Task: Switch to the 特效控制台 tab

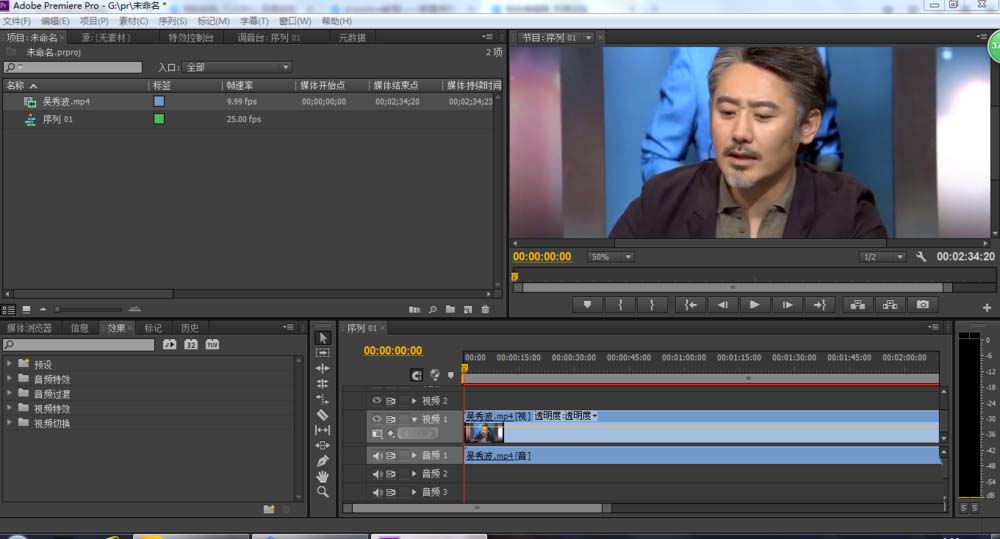Action: [x=191, y=38]
